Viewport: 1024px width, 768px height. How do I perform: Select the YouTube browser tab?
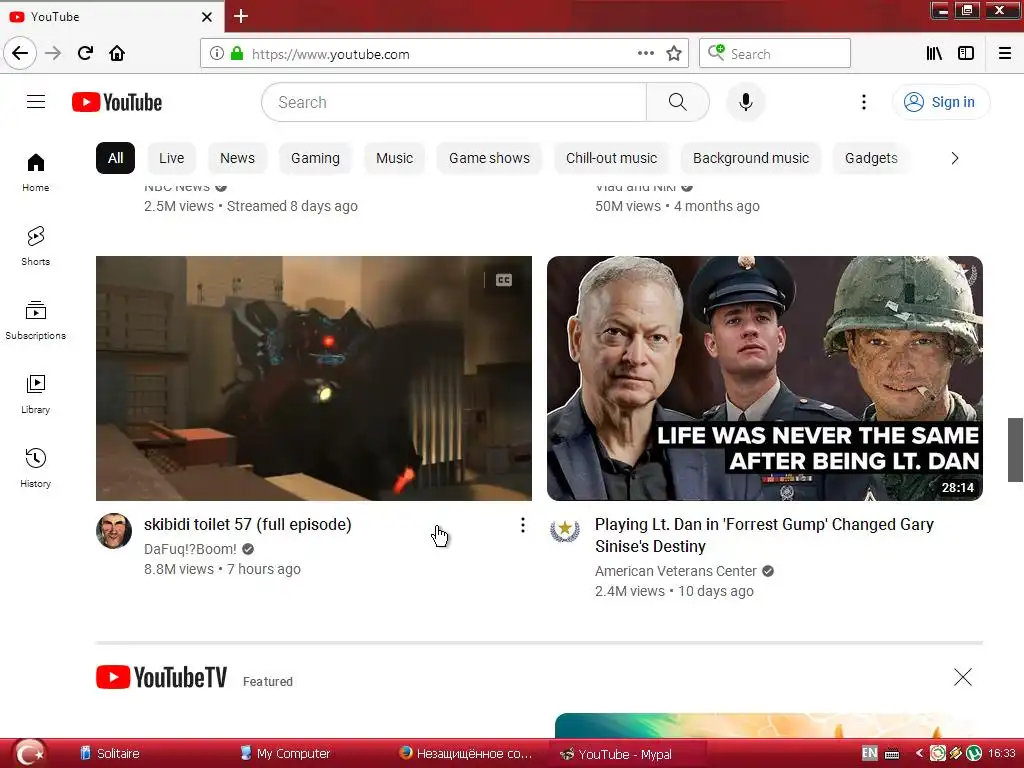[x=112, y=17]
